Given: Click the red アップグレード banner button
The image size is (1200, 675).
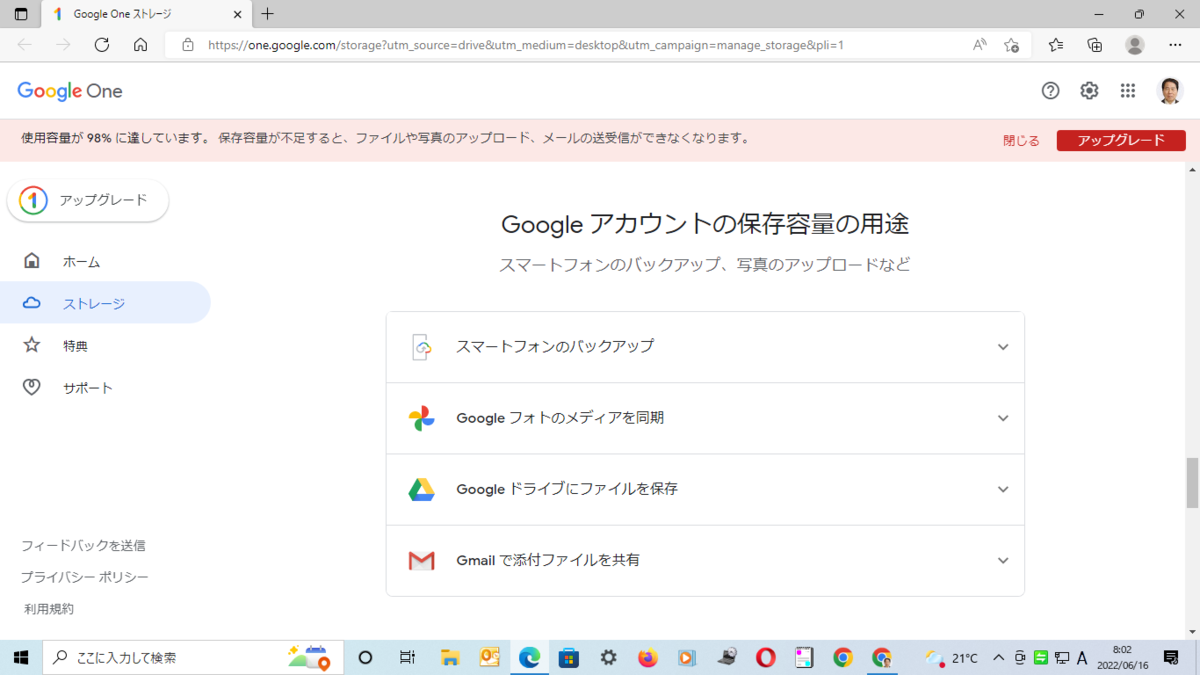Looking at the screenshot, I should [1121, 140].
